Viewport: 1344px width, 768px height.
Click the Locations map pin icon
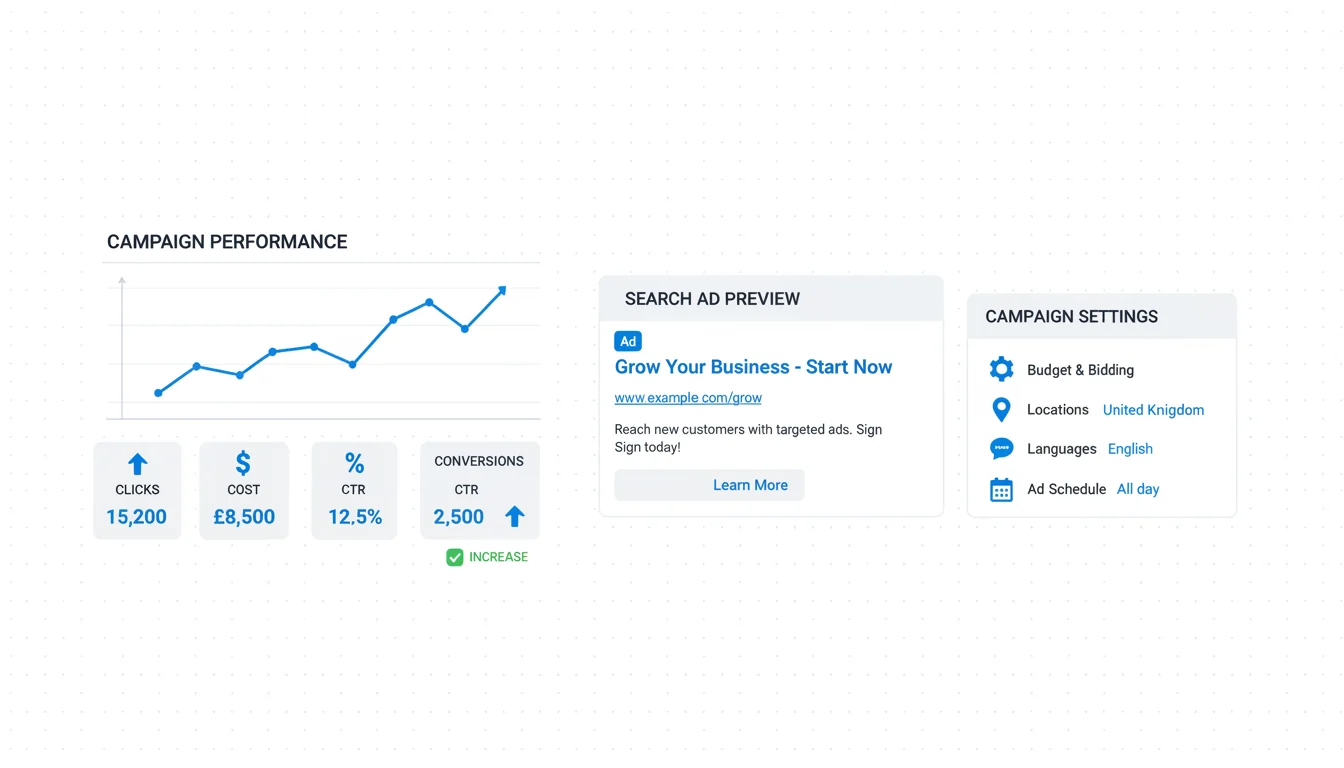(x=1001, y=409)
